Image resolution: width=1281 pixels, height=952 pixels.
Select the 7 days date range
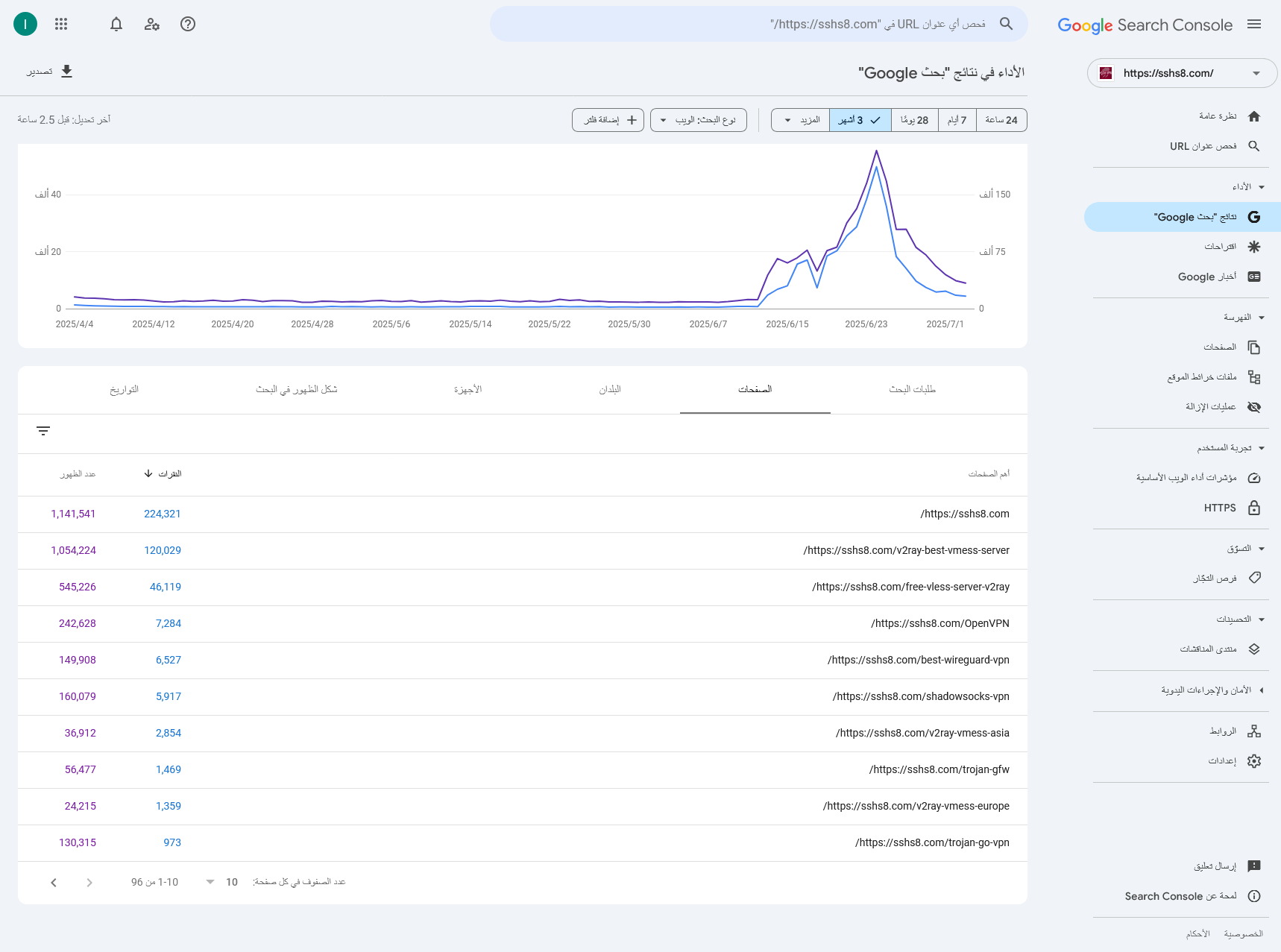(957, 120)
